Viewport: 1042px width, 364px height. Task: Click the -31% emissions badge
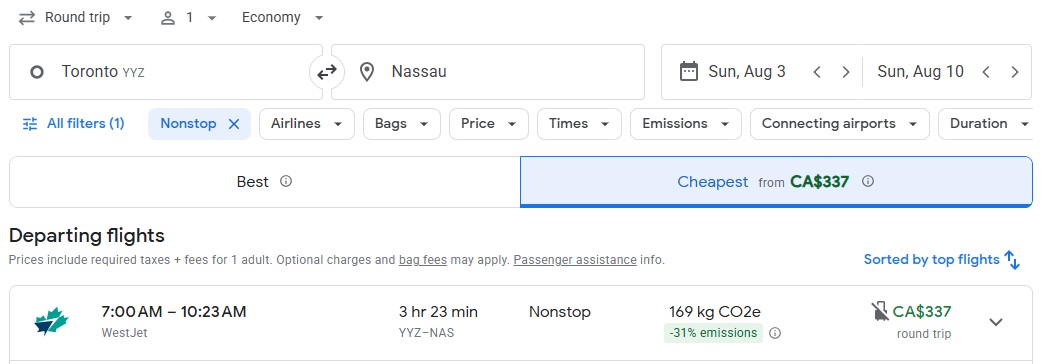coord(713,333)
